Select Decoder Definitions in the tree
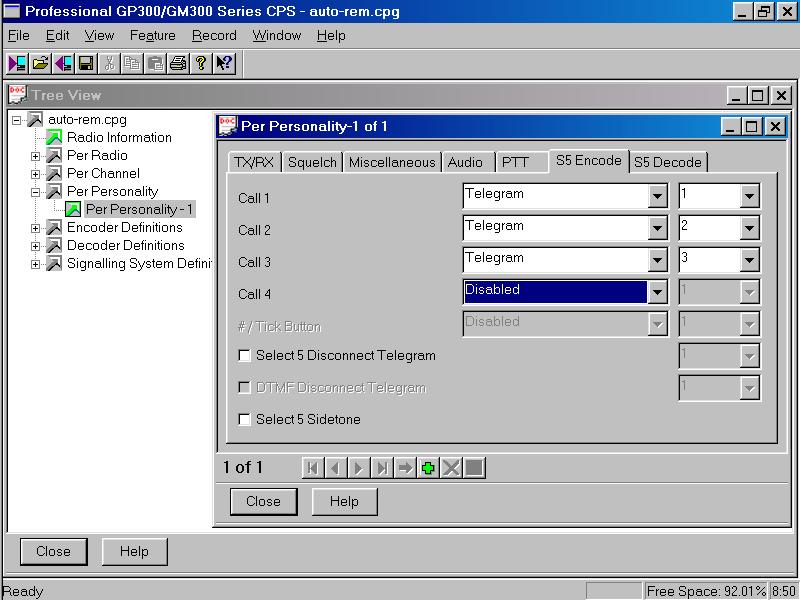Screen dimensions: 800x600 pos(126,245)
